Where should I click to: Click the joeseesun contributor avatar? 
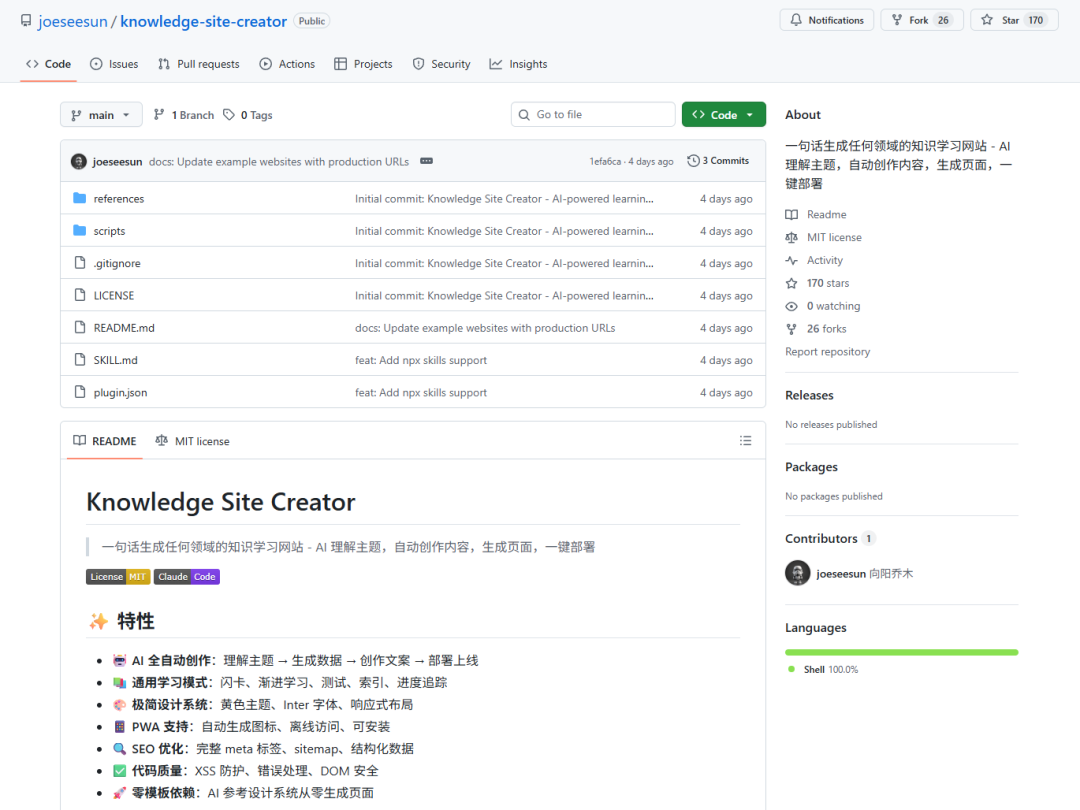click(x=798, y=573)
